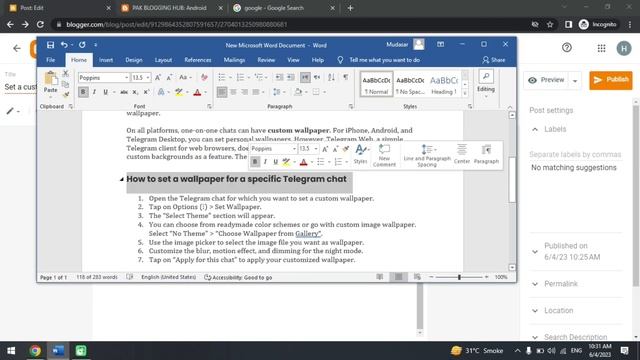640x360 pixels.
Task: Click Word zoom slider handle
Action: click(459, 277)
